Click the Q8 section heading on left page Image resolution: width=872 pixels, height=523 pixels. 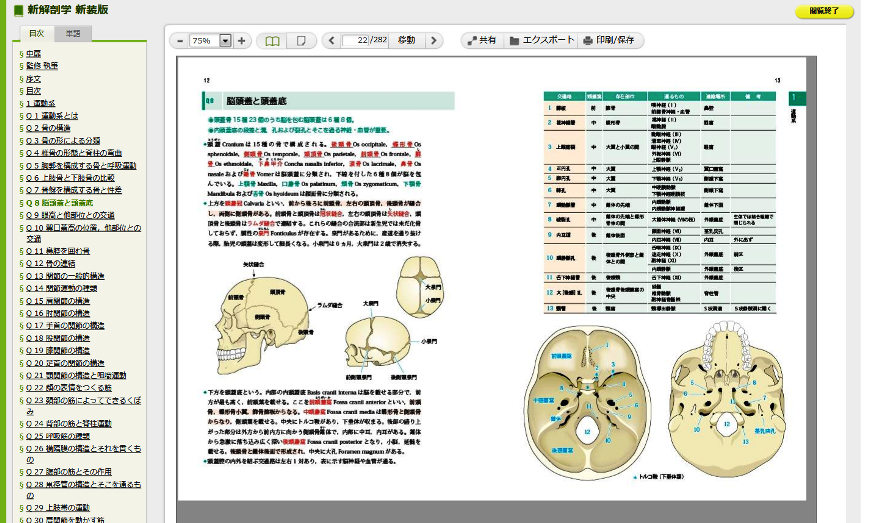tap(328, 101)
